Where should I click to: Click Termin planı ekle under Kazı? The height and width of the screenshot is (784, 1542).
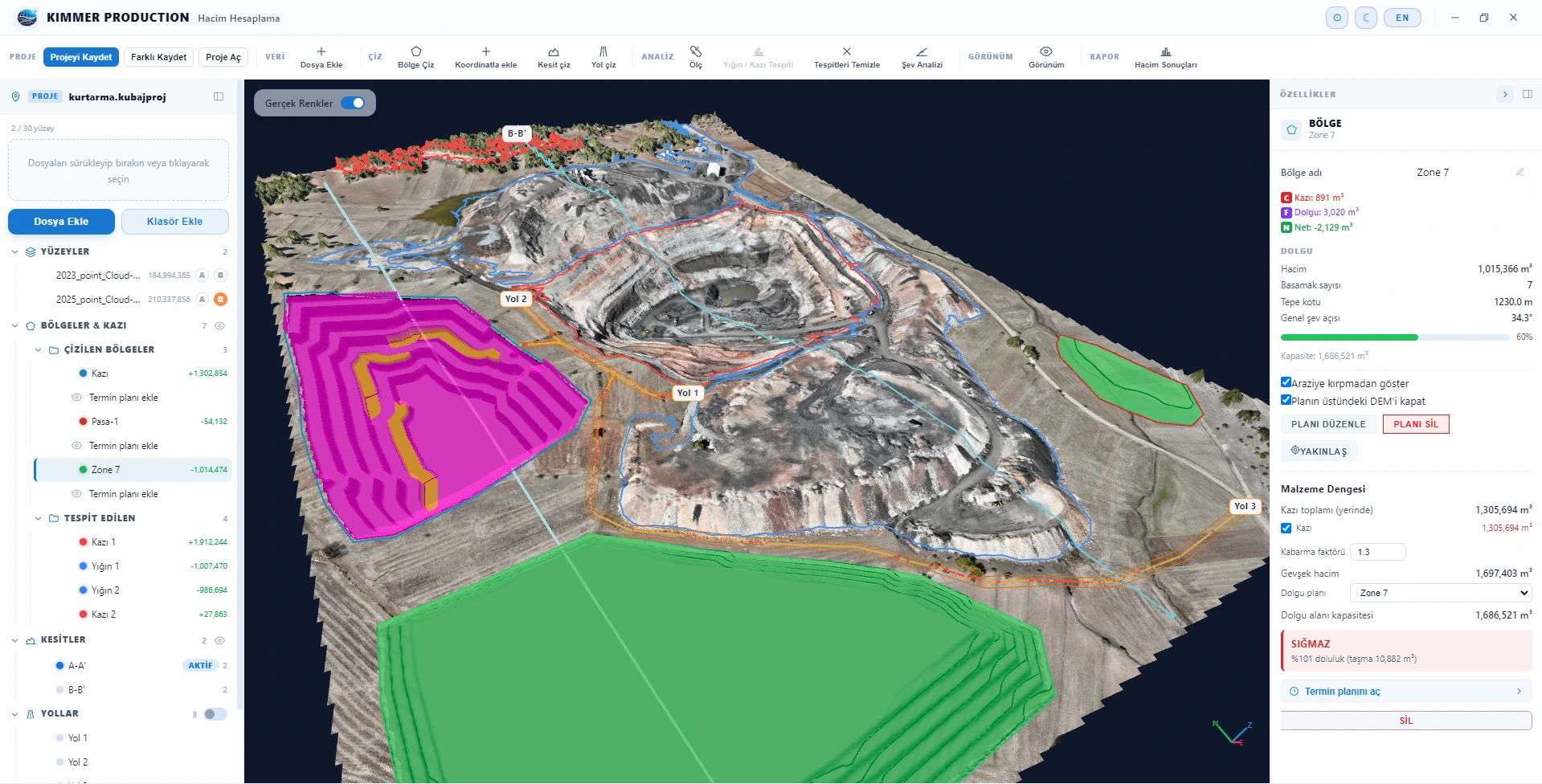point(123,398)
